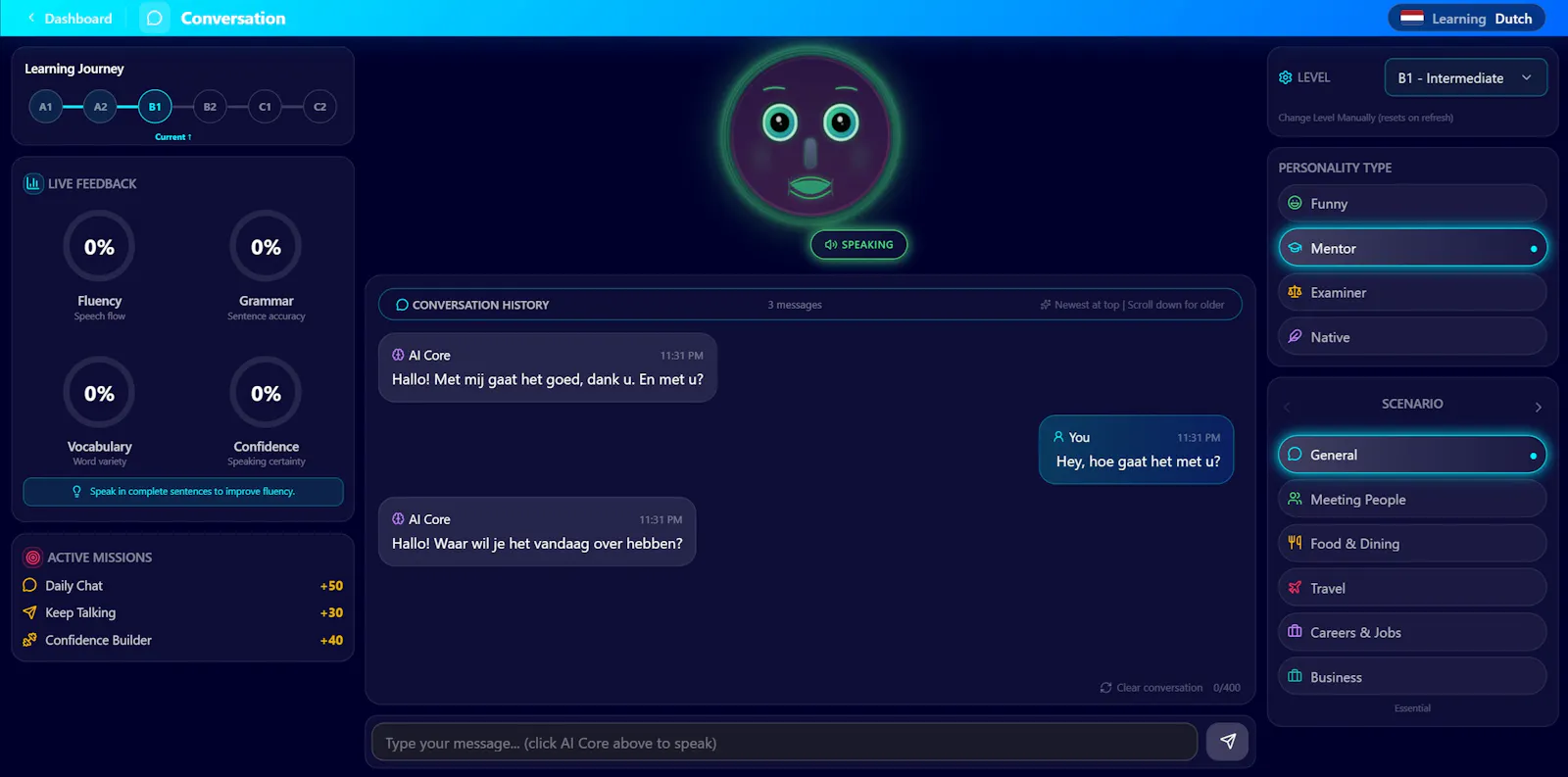Click the B1 current level step
1568x777 pixels.
point(155,107)
